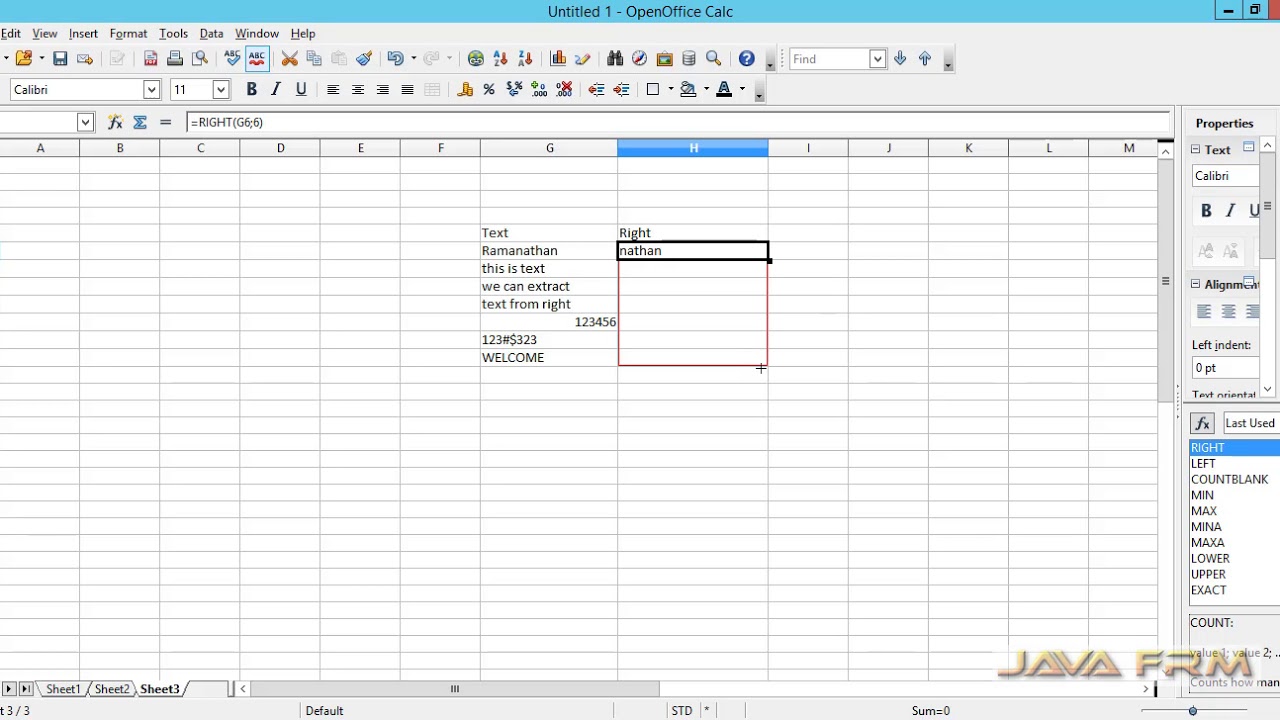Decrease Indent toolbar icon
This screenshot has width=1280, height=720.
point(596,90)
